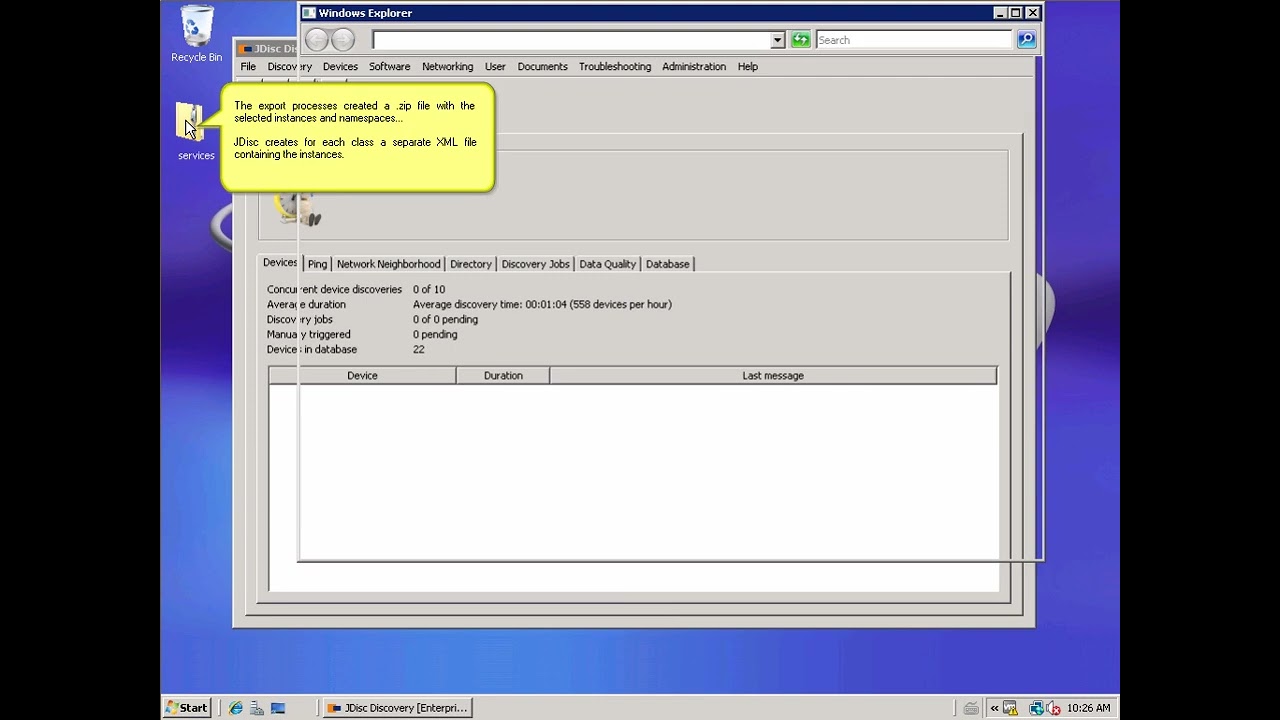Image resolution: width=1280 pixels, height=720 pixels.
Task: Switch to the Devices tab
Action: 280,263
